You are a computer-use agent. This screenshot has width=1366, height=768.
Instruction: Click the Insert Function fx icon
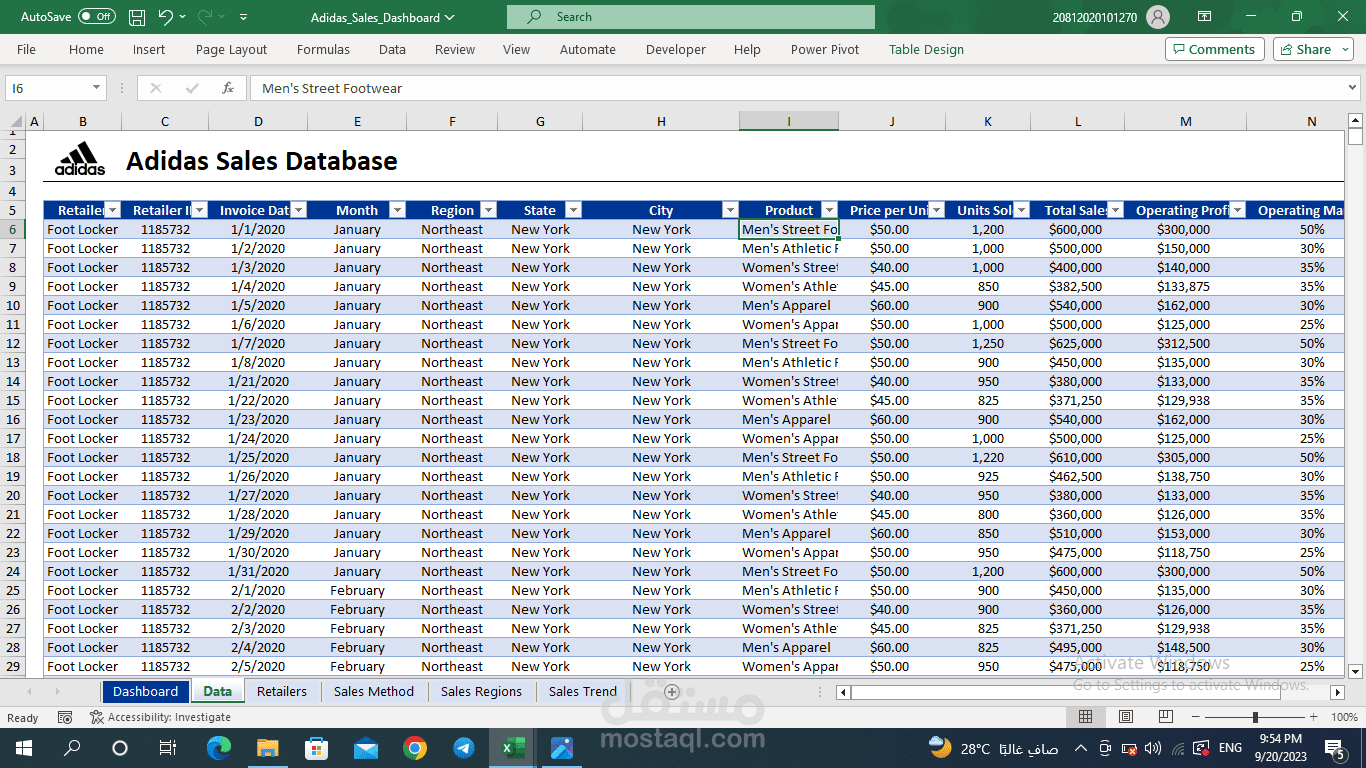228,88
